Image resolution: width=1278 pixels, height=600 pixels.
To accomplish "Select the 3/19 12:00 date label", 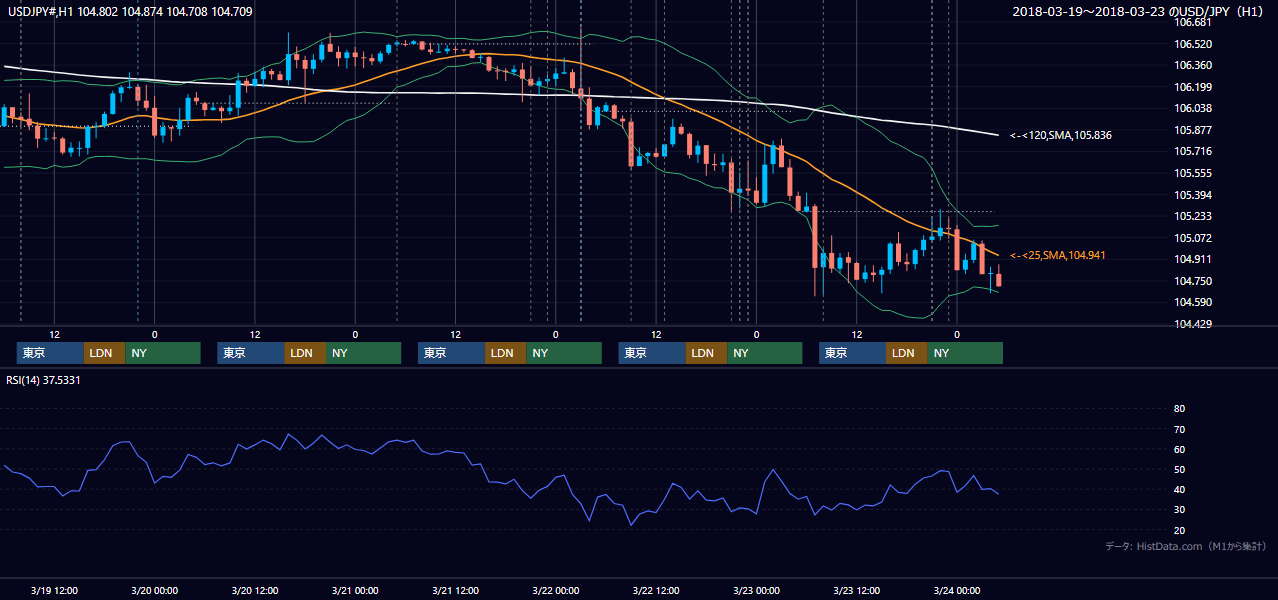I will 54,590.
